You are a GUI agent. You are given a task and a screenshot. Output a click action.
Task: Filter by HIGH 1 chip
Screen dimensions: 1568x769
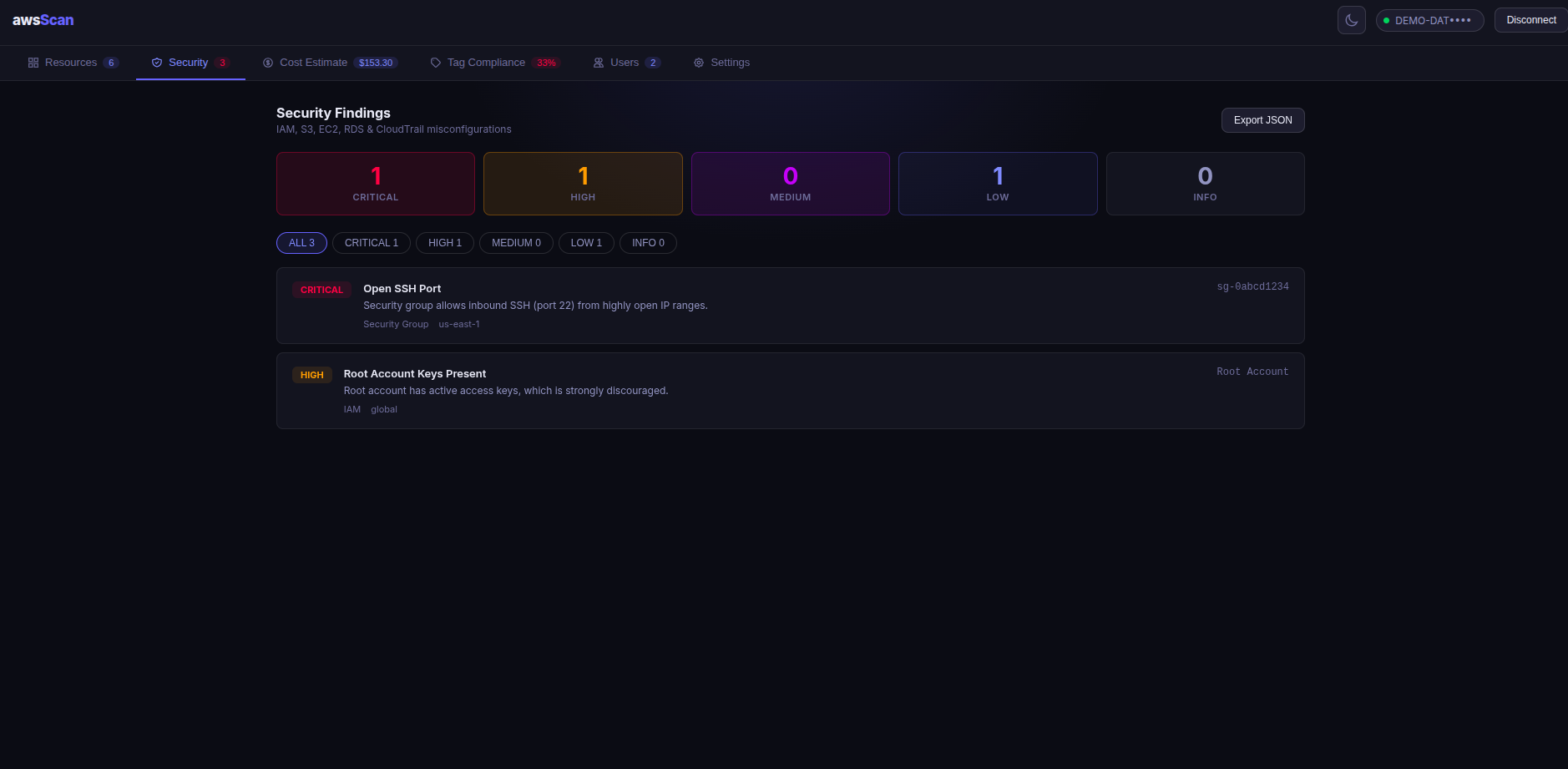(x=445, y=243)
